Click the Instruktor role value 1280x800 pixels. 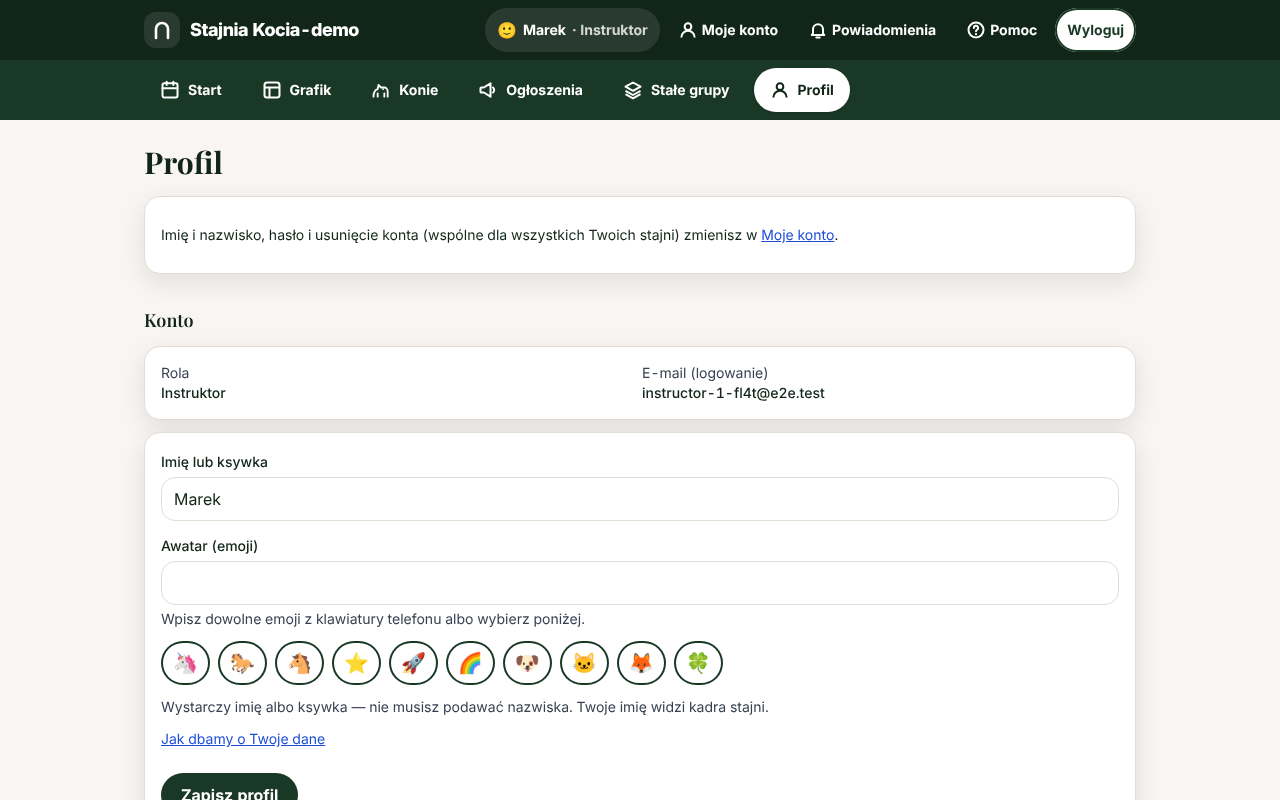(x=193, y=393)
